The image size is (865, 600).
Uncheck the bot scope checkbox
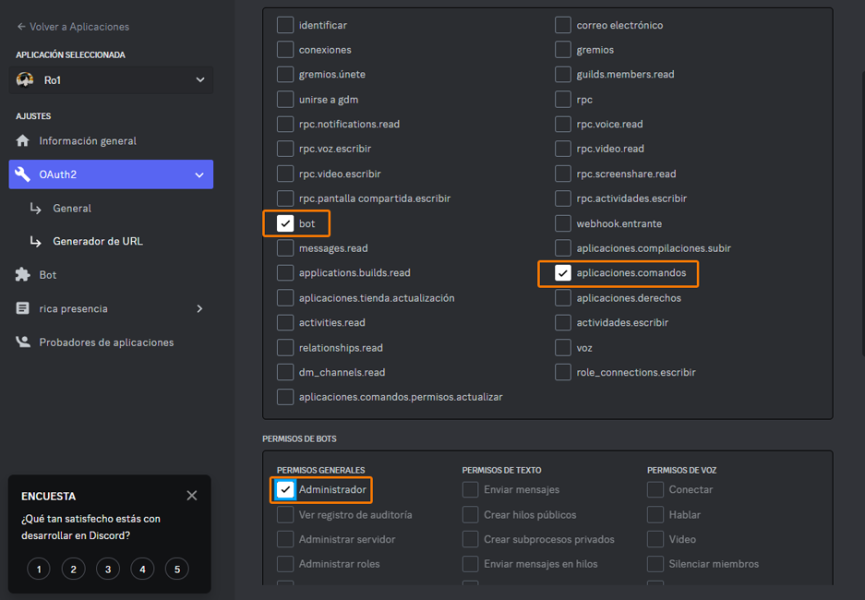click(286, 224)
